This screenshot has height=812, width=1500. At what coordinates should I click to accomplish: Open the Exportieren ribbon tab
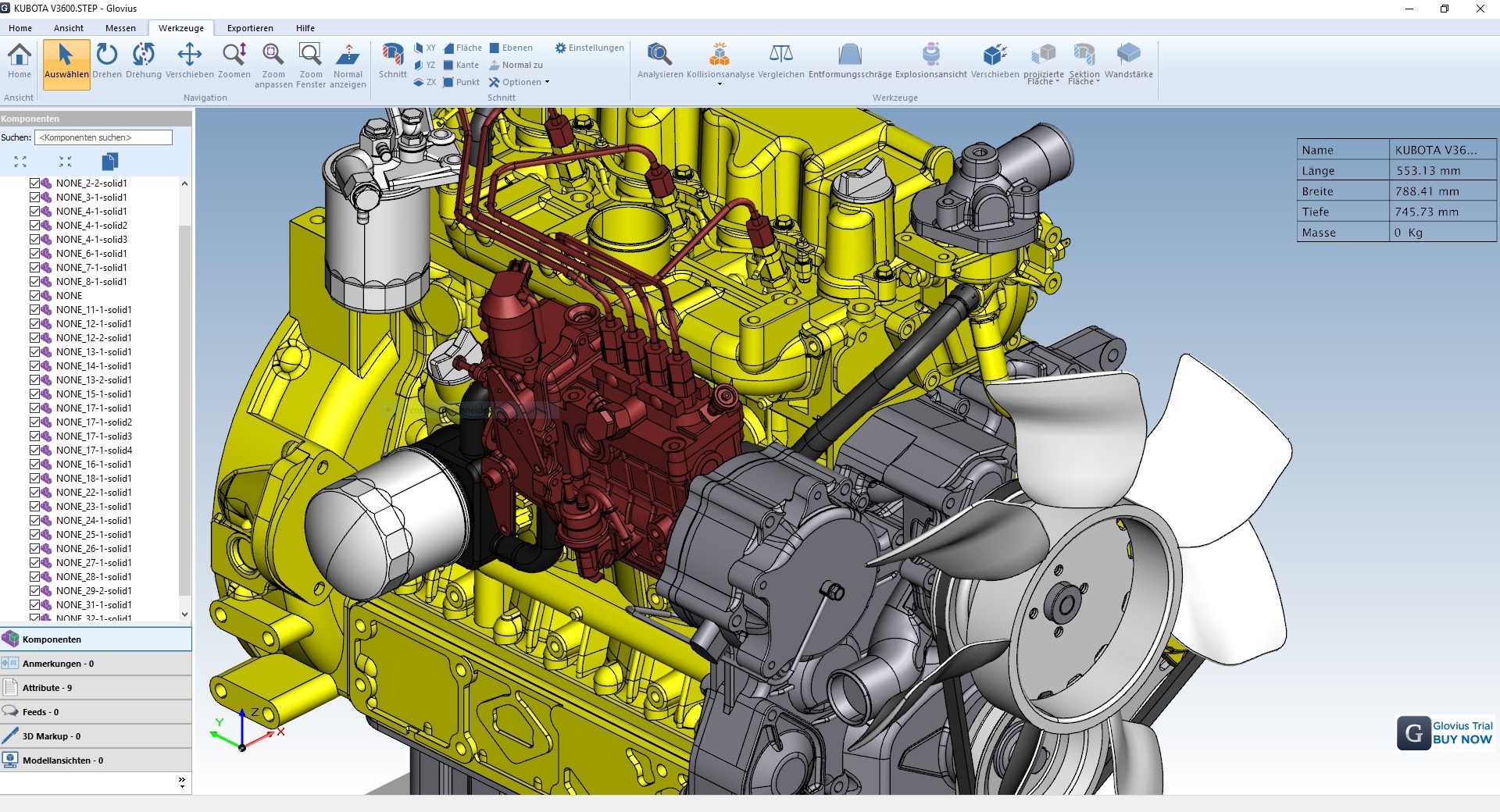click(250, 28)
